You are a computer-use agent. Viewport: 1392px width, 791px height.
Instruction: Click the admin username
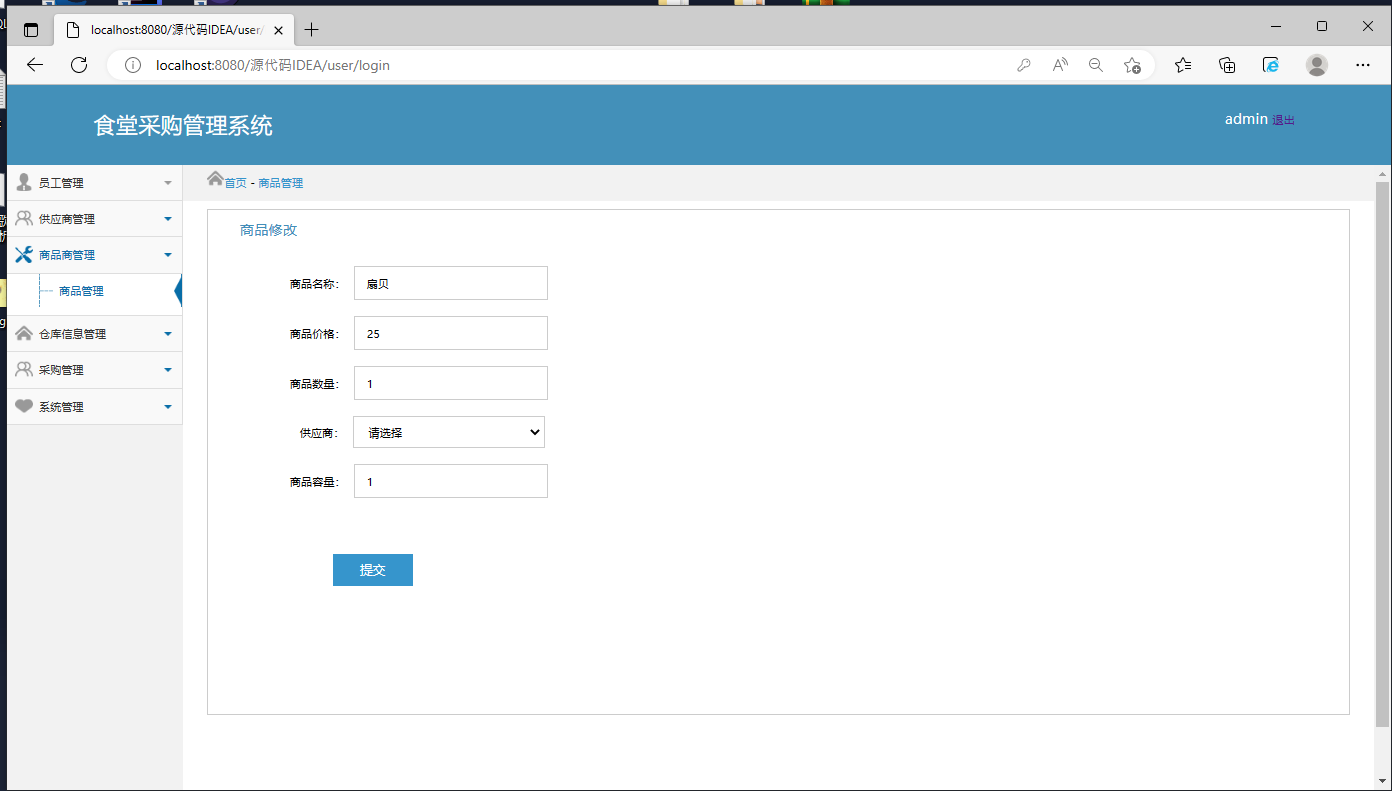[x=1246, y=119]
